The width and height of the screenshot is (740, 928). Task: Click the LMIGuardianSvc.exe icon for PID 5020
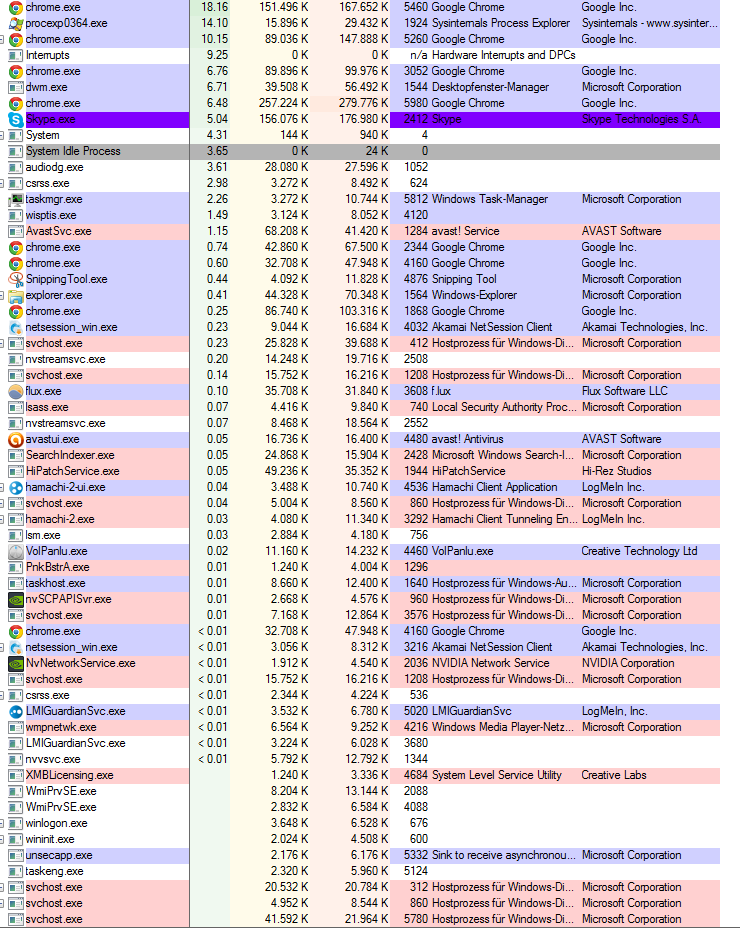click(x=16, y=711)
